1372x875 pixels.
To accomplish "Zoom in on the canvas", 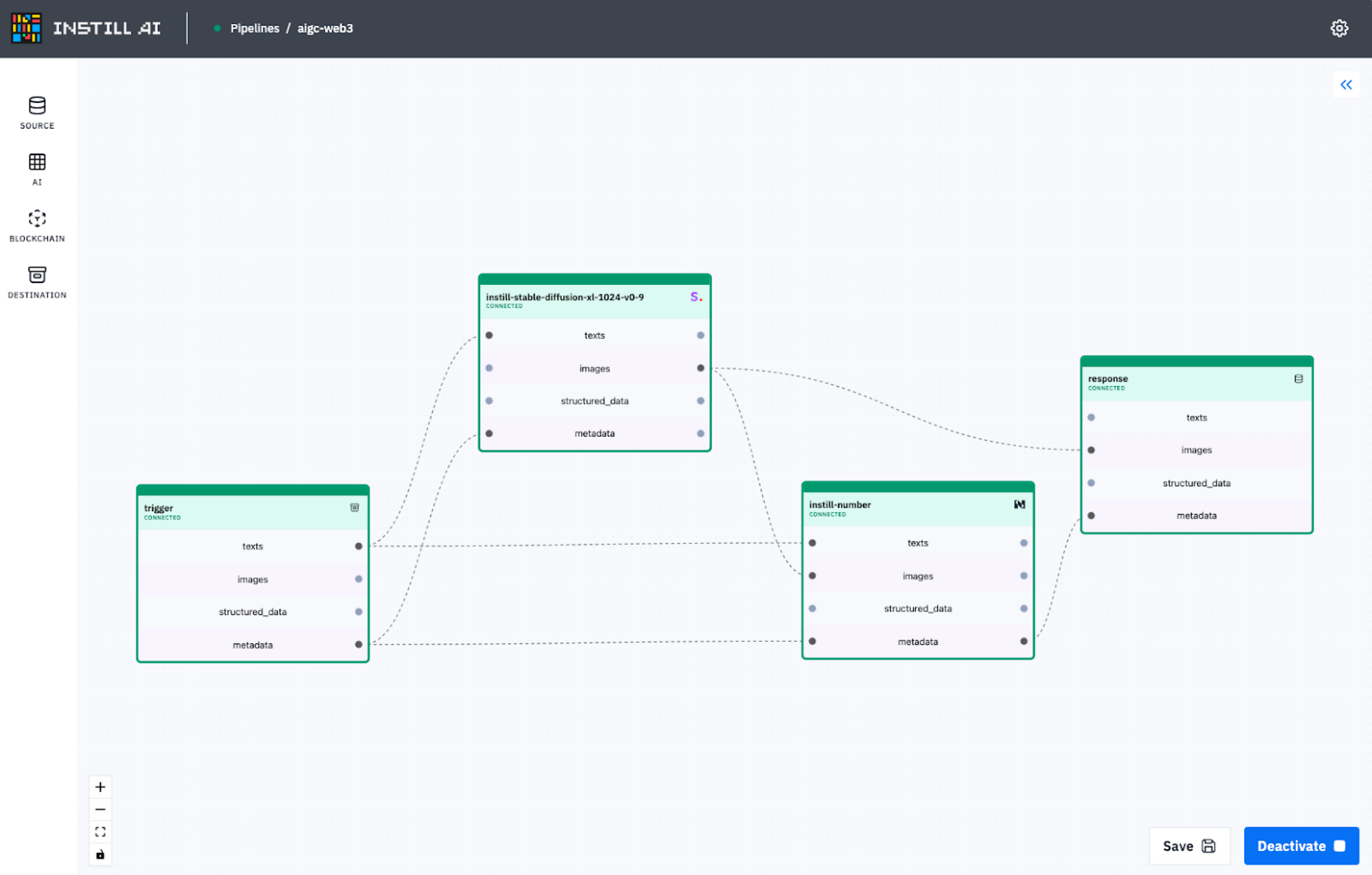I will [x=100, y=787].
